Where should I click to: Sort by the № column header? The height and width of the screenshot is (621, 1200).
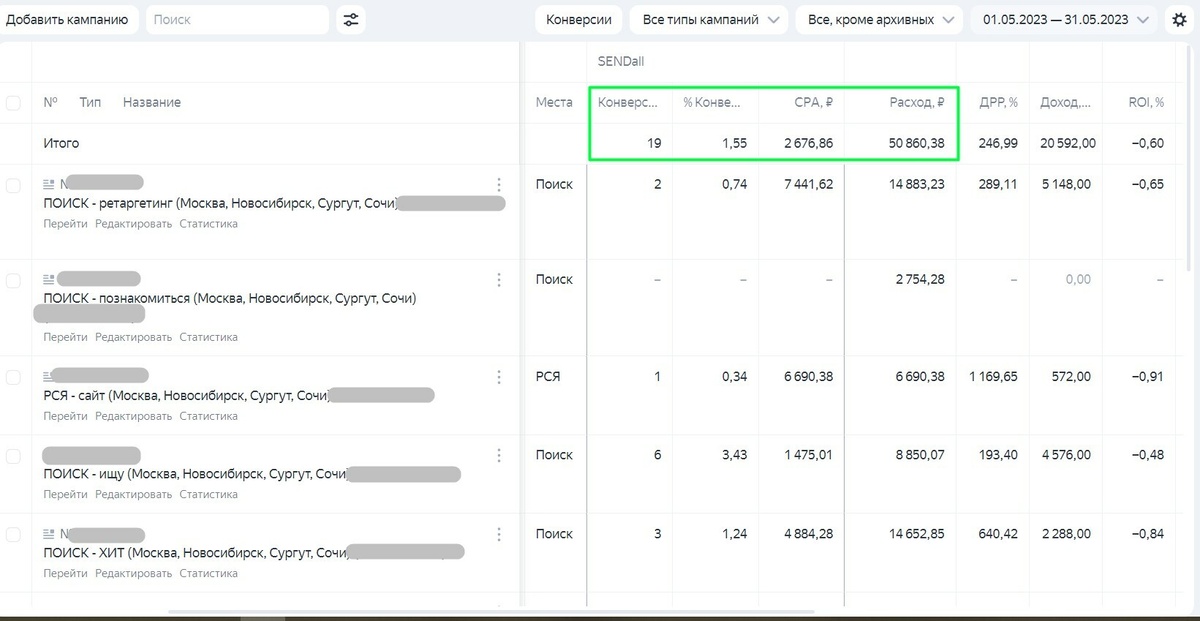pyautogui.click(x=51, y=102)
